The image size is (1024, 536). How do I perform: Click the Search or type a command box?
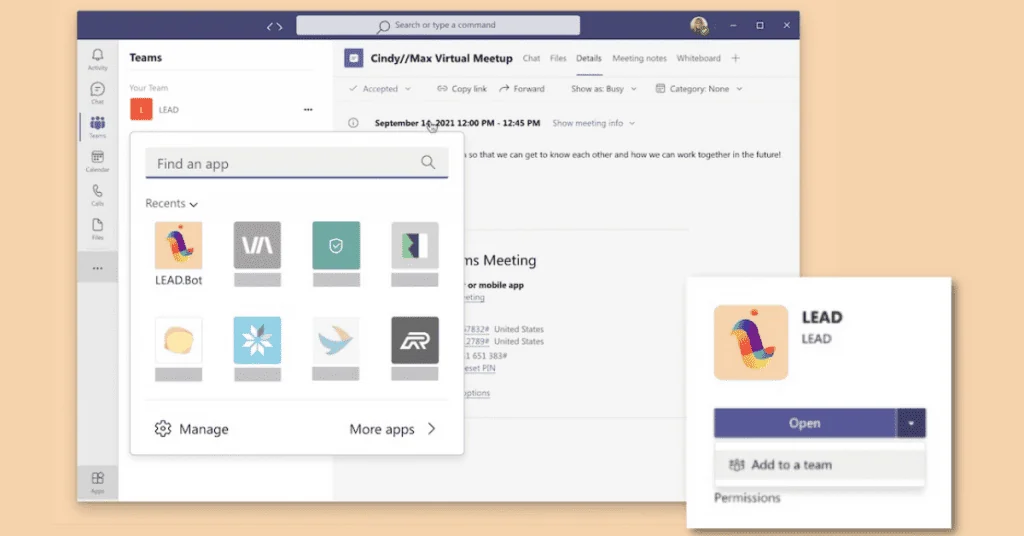[438, 25]
